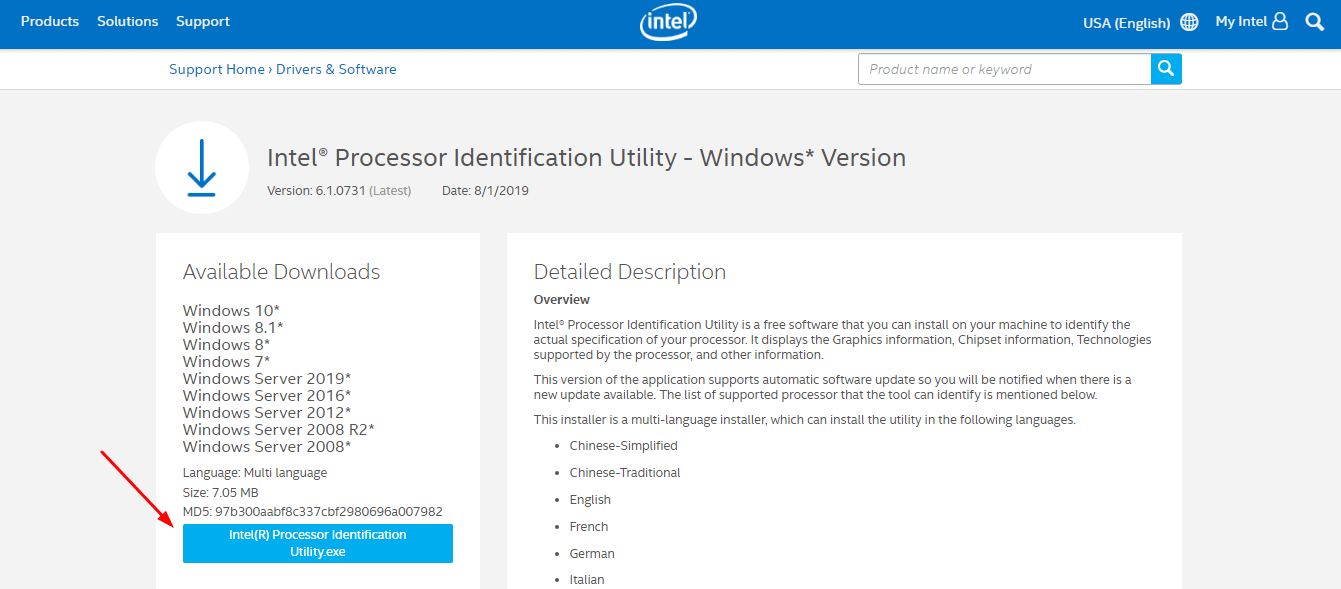Image resolution: width=1341 pixels, height=589 pixels.
Task: Click the Windows Server 2012* entry
Action: tap(267, 413)
